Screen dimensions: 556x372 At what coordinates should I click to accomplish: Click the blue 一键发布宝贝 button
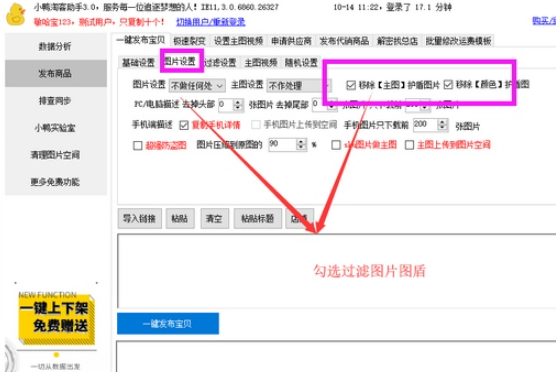pos(168,323)
